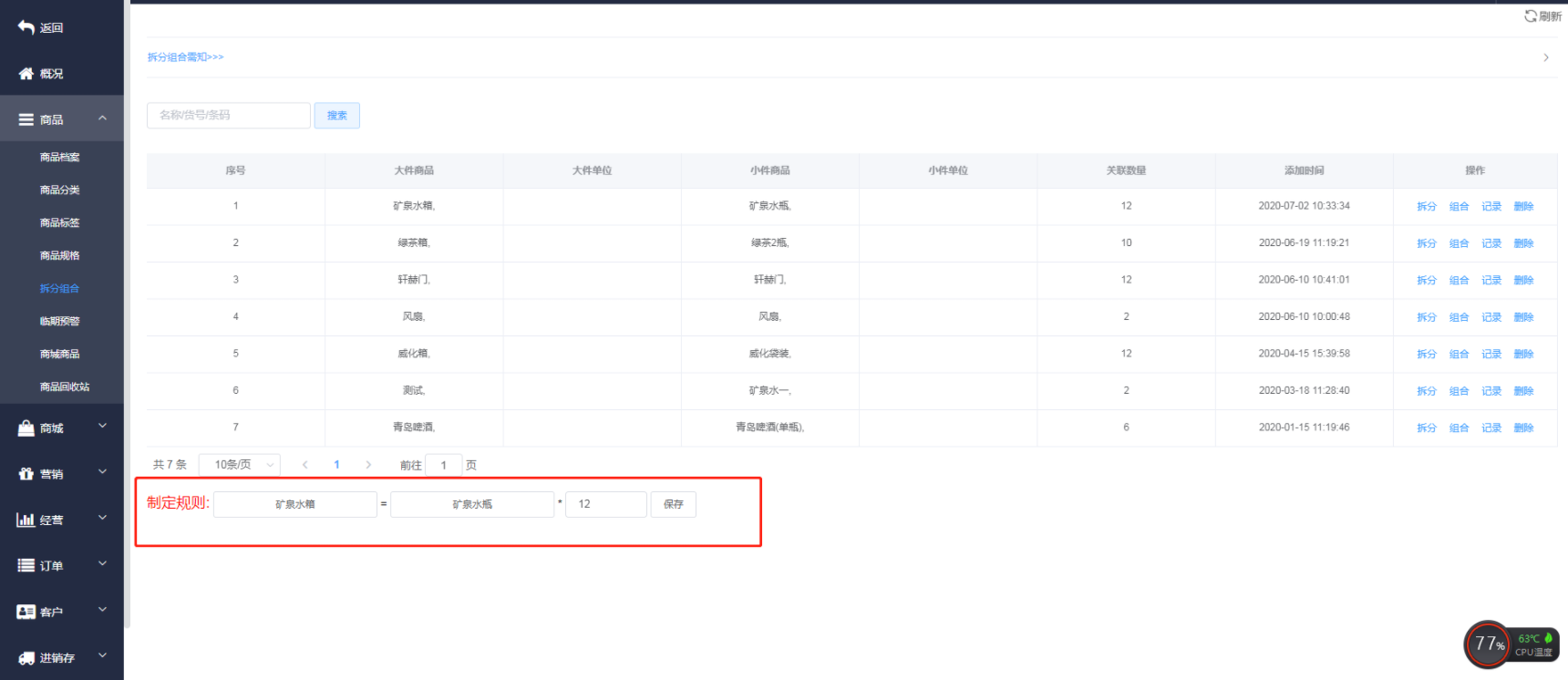Click the 搜索 search button
This screenshot has height=680, width=1568.
tap(337, 116)
